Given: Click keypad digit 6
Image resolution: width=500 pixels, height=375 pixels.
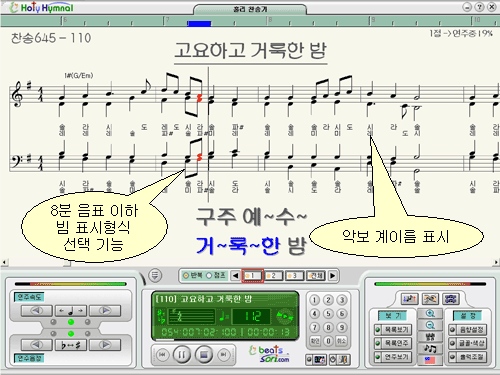Looking at the screenshot, I should 342,314.
